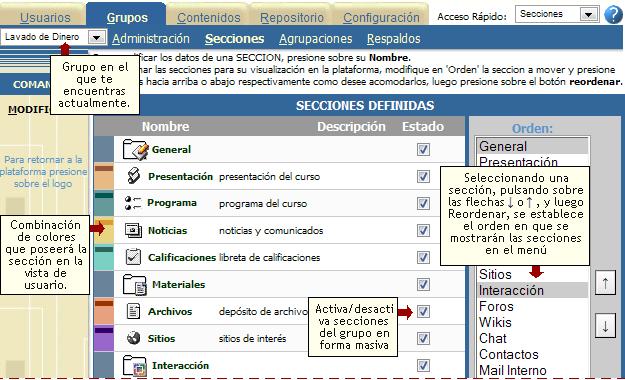Screen dimensions: 625x380
Task: Open the blue help question mark icon
Action: pyautogui.click(x=613, y=15)
